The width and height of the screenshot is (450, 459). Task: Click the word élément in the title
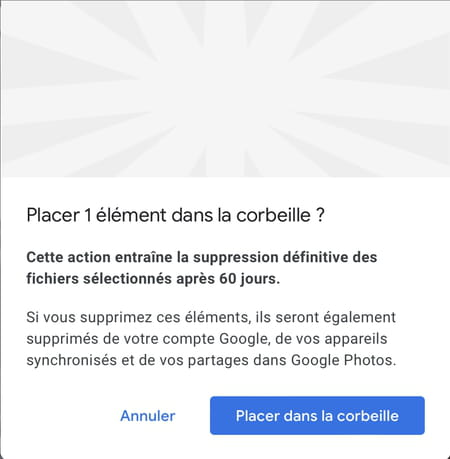[x=131, y=215]
